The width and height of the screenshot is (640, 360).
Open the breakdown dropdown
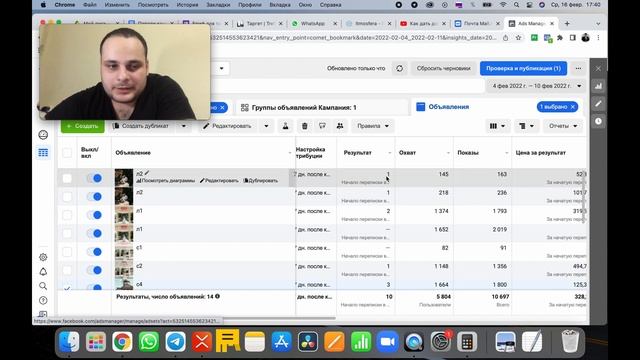(526, 126)
